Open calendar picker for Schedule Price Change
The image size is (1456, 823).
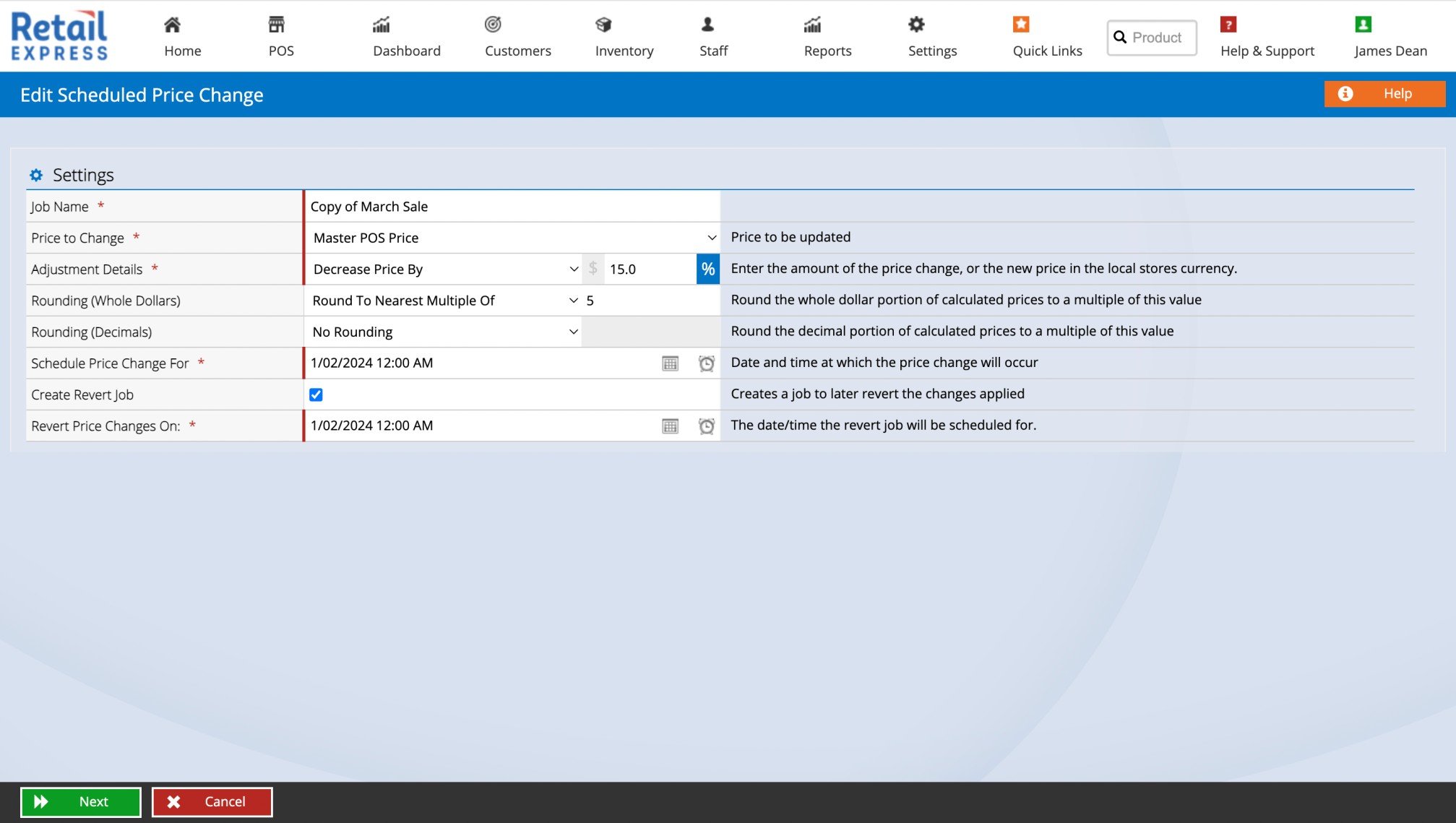[x=670, y=363]
